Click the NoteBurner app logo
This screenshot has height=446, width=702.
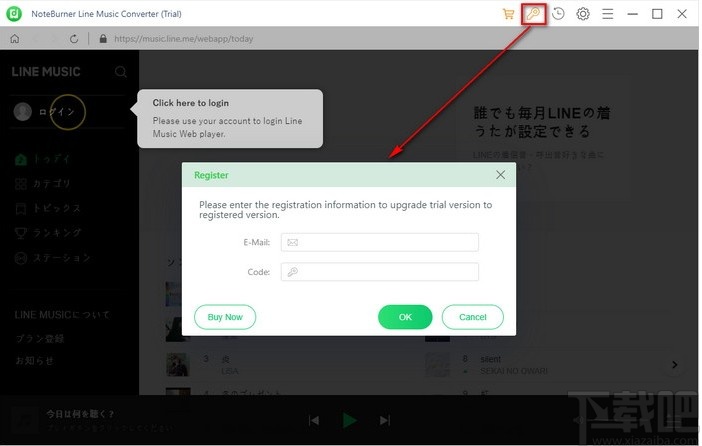[14, 14]
